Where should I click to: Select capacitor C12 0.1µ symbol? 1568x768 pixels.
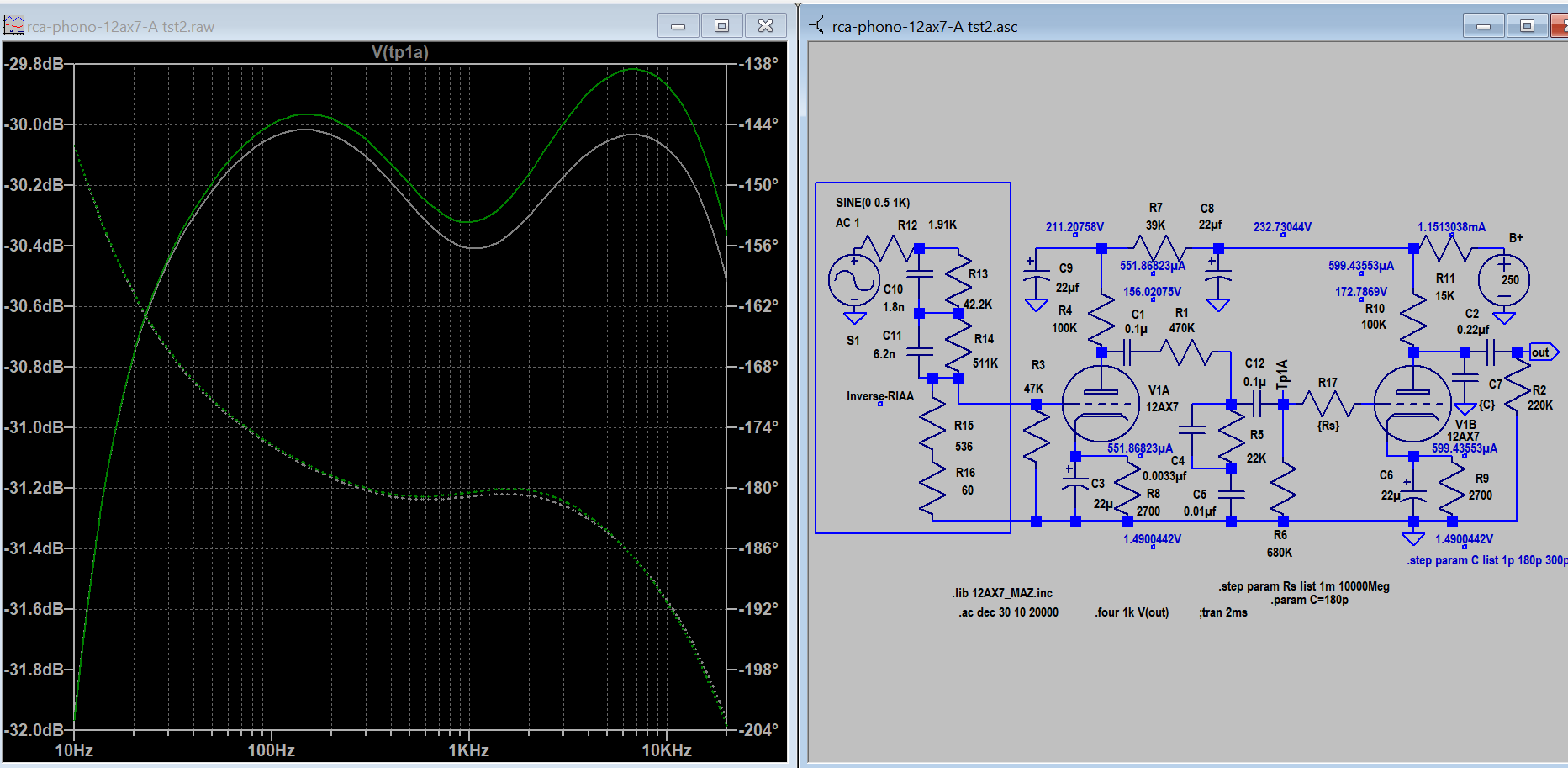tap(1257, 405)
